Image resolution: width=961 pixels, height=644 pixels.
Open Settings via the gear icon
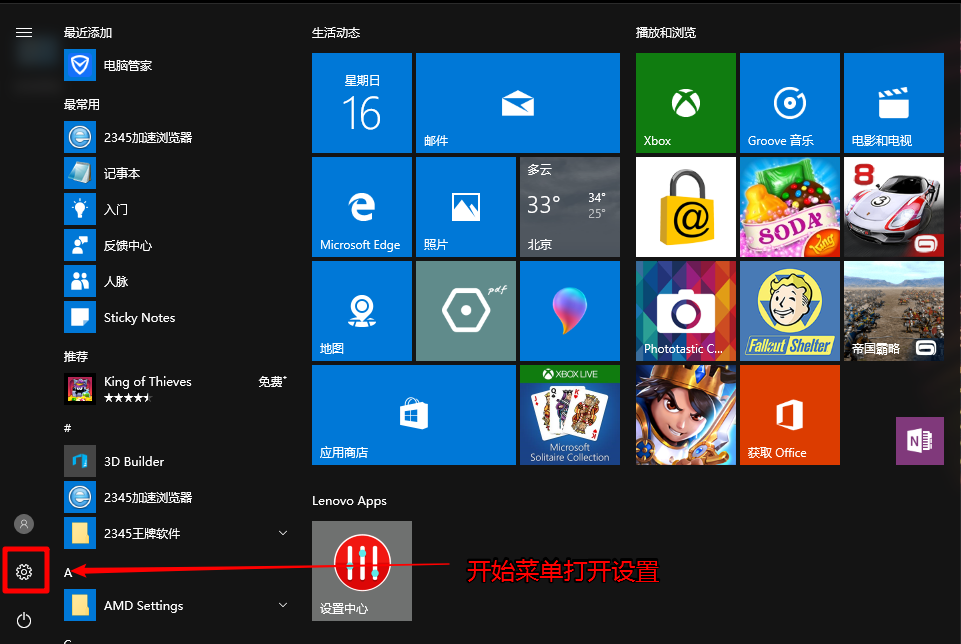pyautogui.click(x=24, y=572)
